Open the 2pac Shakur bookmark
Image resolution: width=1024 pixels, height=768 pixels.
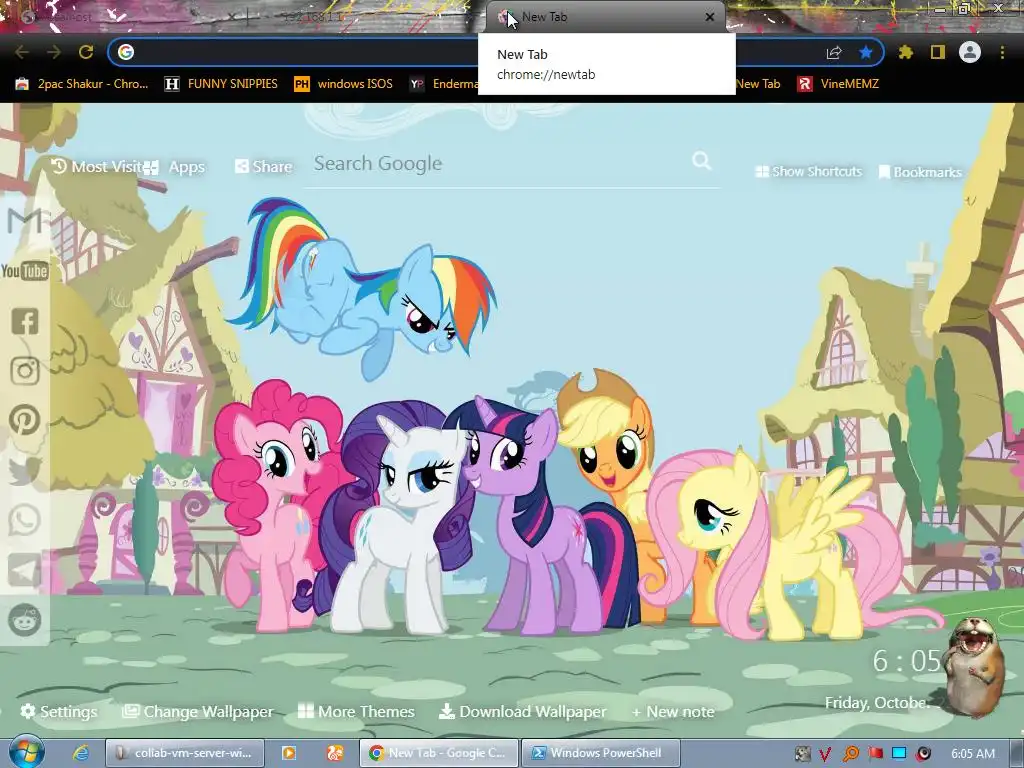click(82, 84)
